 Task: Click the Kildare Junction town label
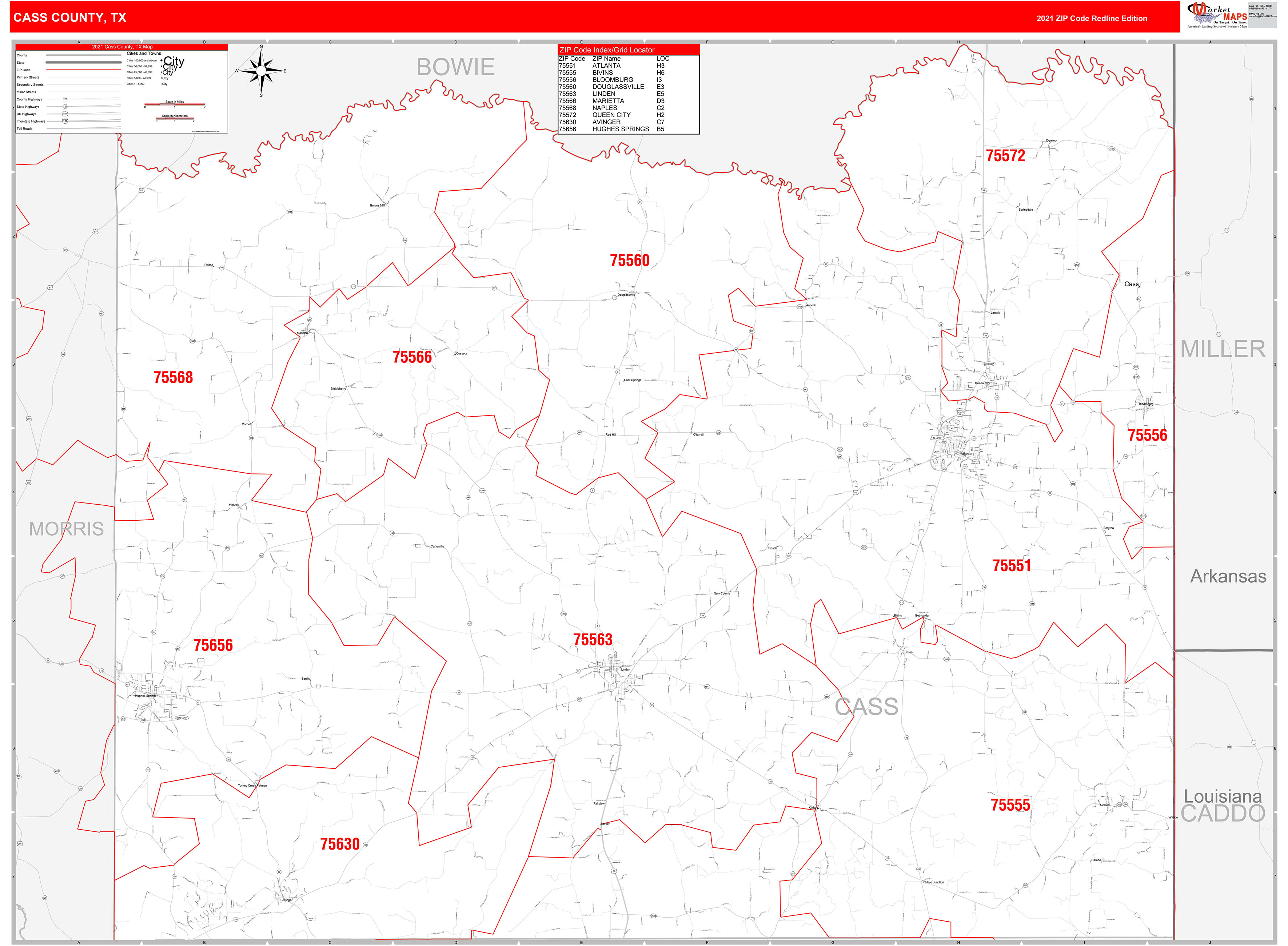[933, 882]
